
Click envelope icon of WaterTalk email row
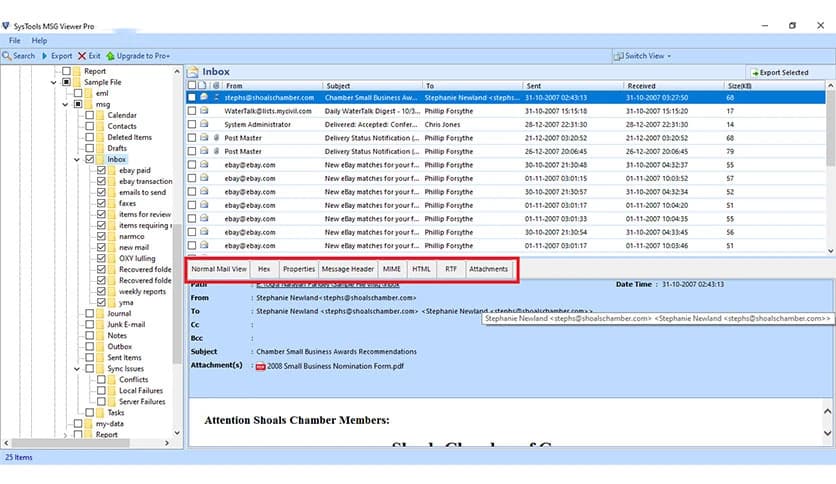(204, 111)
